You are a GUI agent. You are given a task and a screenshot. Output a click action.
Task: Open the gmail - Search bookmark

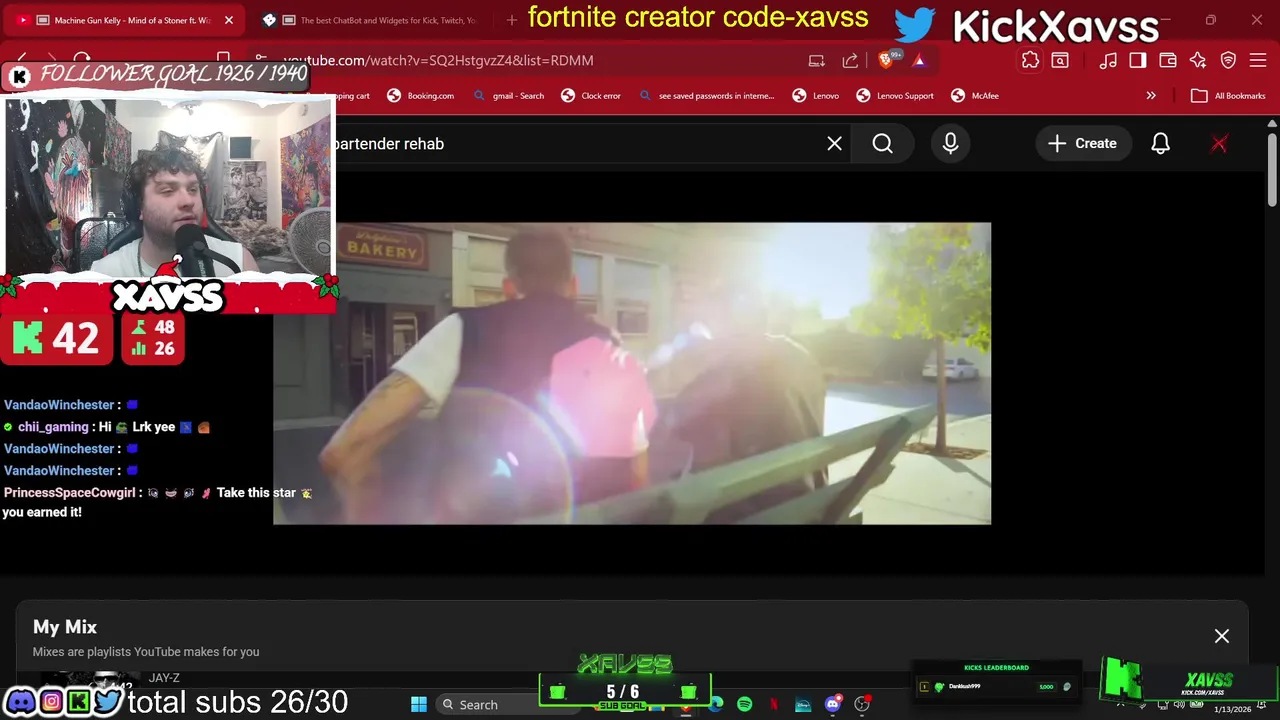[x=509, y=96]
